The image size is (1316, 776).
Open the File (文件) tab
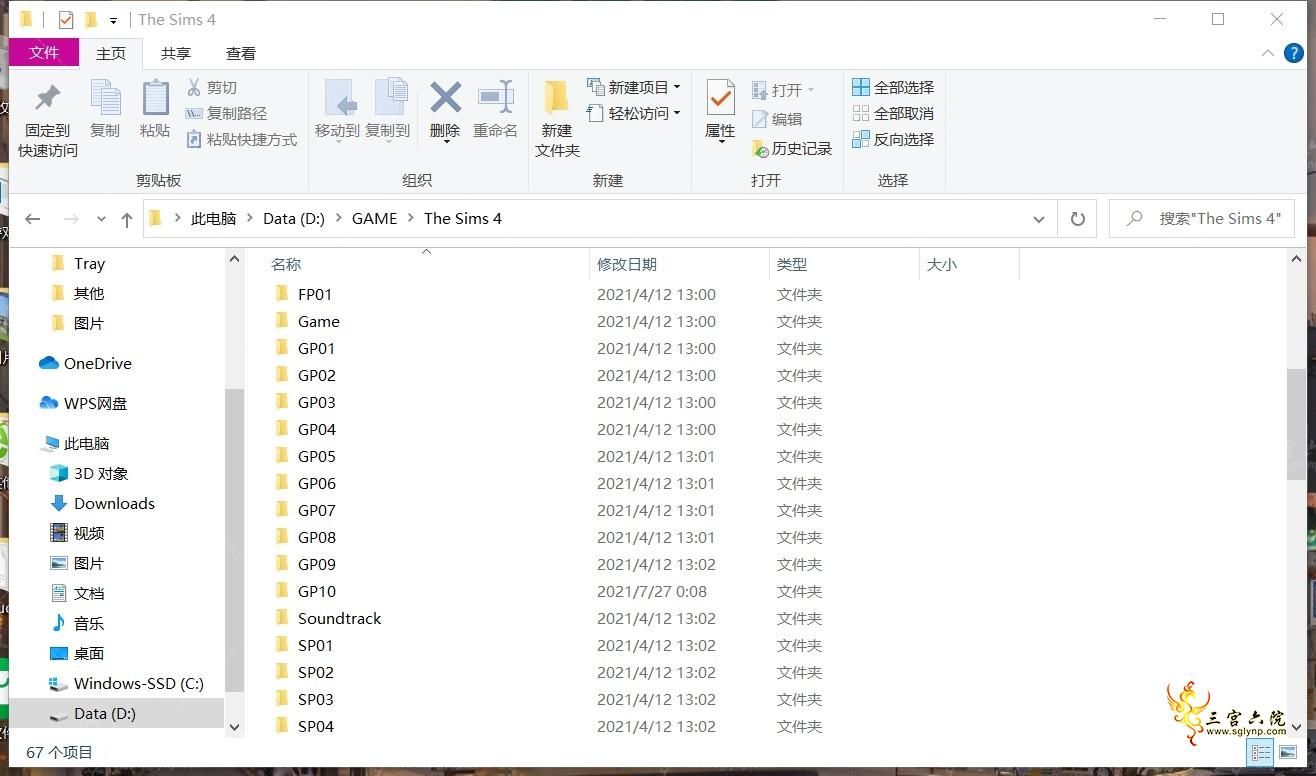coord(44,53)
